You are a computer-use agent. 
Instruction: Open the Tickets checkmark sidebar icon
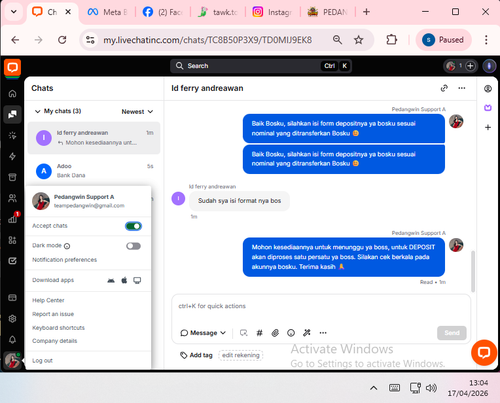(x=12, y=261)
